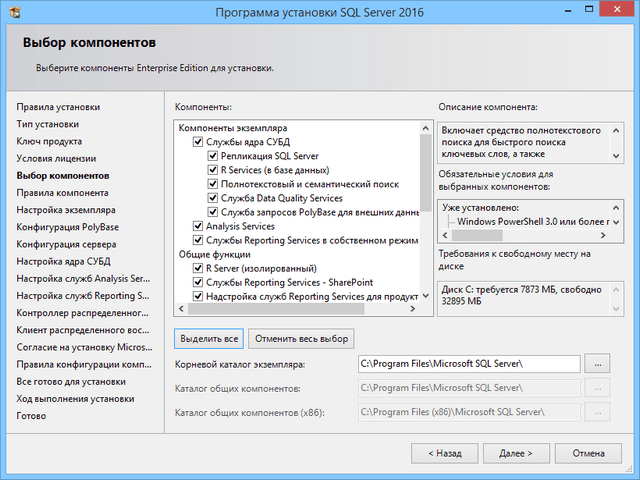Toggle Репликация SQL Server checkbox
Screen dimensions: 640x480
pos(213,157)
